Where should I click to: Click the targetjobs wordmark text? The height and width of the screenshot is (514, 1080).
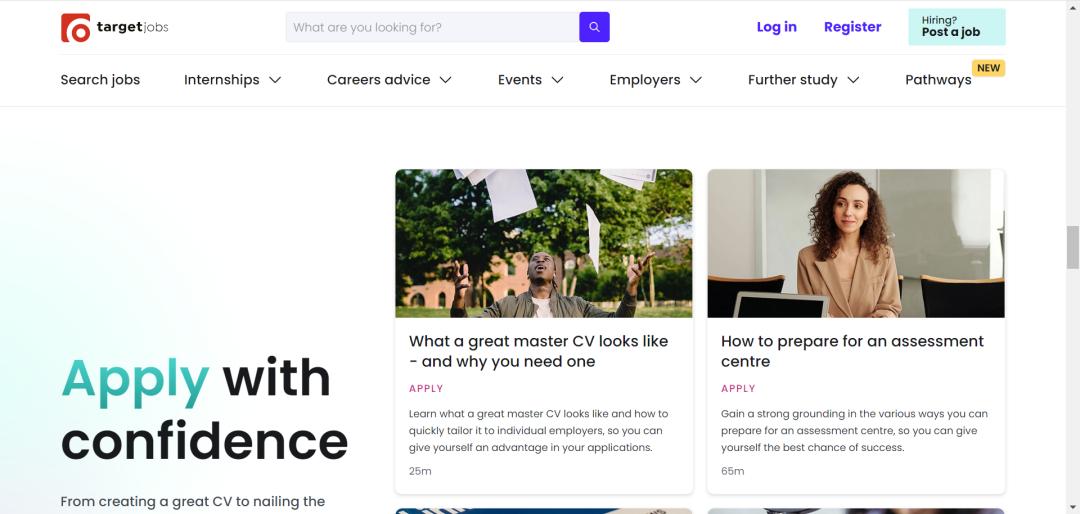pos(132,28)
